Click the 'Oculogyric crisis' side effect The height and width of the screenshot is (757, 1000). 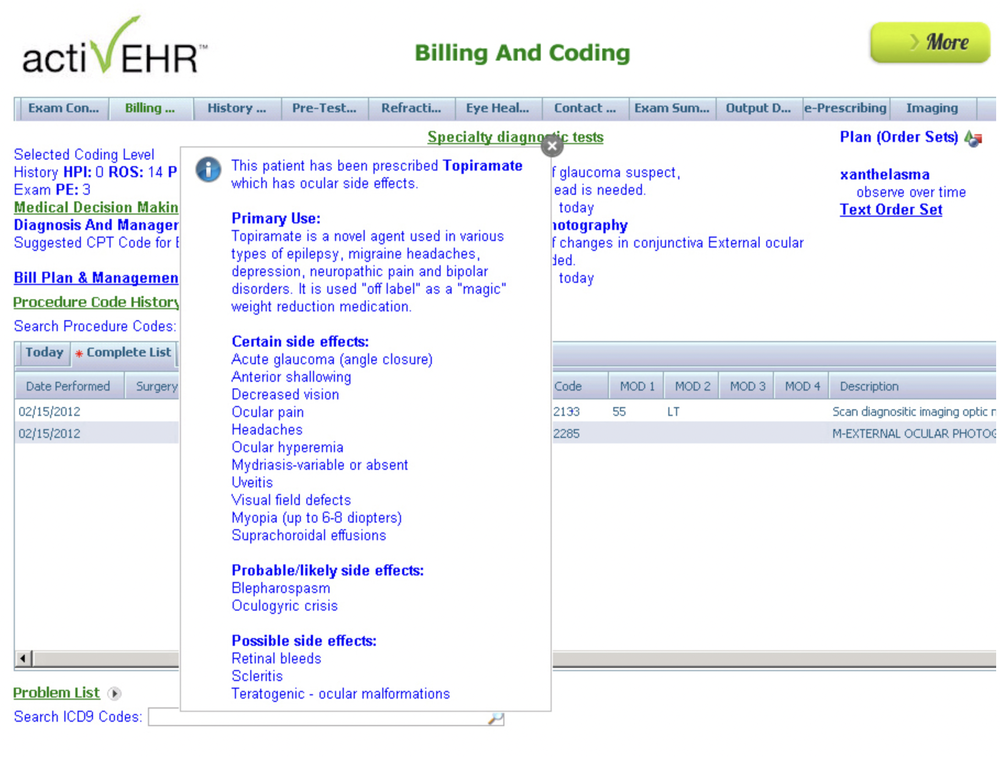(284, 606)
